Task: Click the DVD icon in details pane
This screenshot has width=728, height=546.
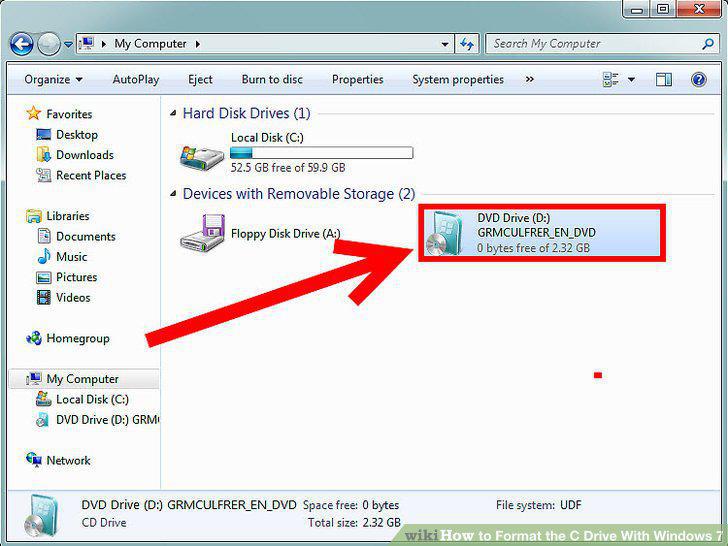Action: pos(40,516)
